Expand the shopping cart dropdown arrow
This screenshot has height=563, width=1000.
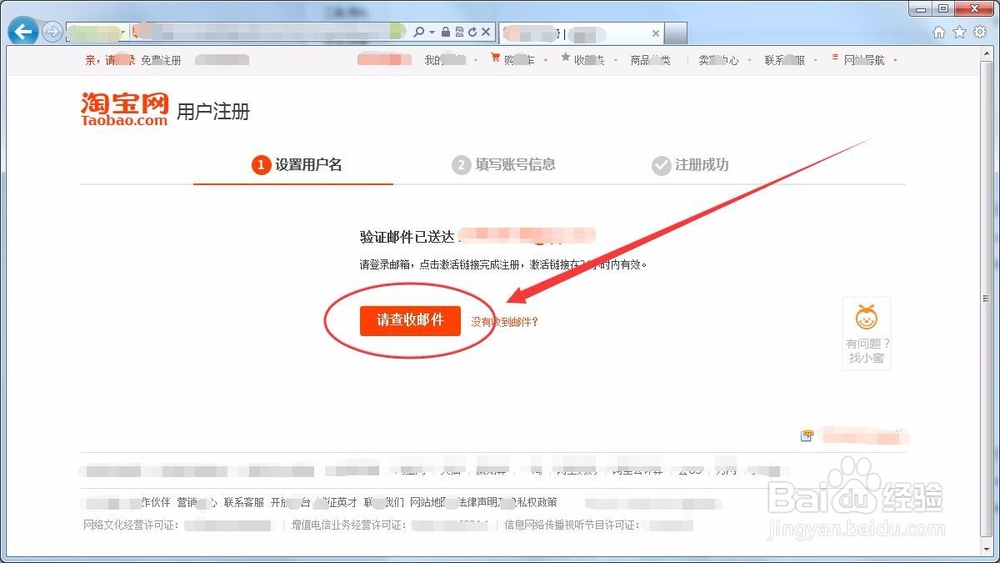(545, 60)
